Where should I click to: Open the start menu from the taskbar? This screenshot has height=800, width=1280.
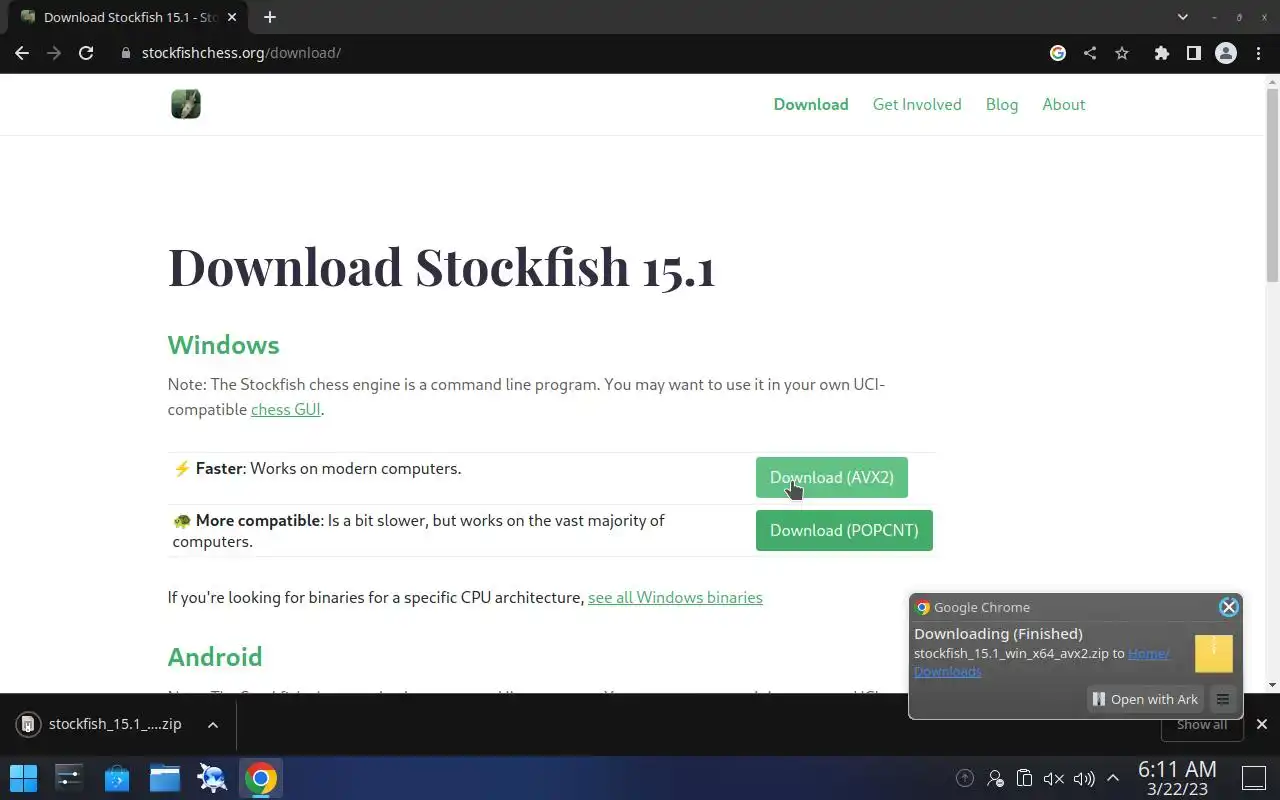tap(23, 778)
